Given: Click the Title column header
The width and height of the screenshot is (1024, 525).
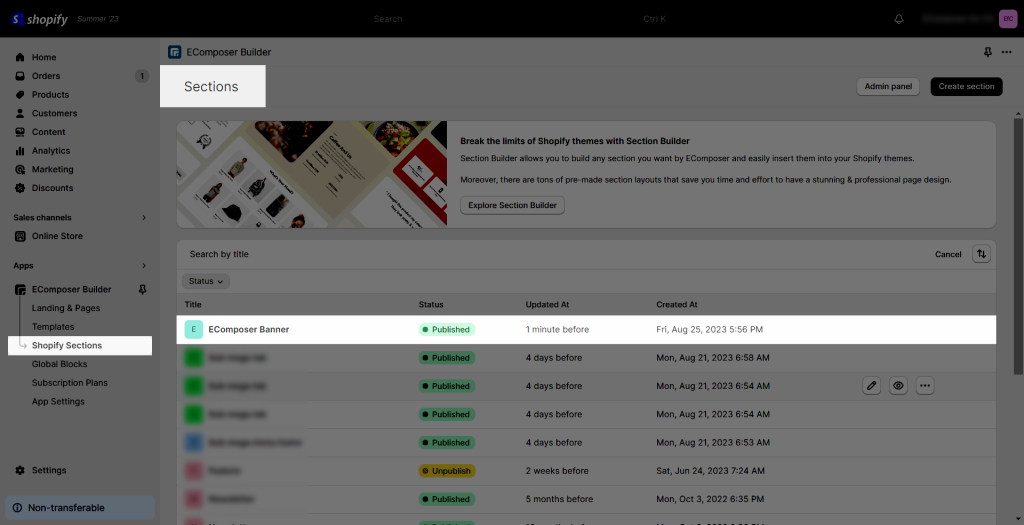Looking at the screenshot, I should tap(193, 304).
